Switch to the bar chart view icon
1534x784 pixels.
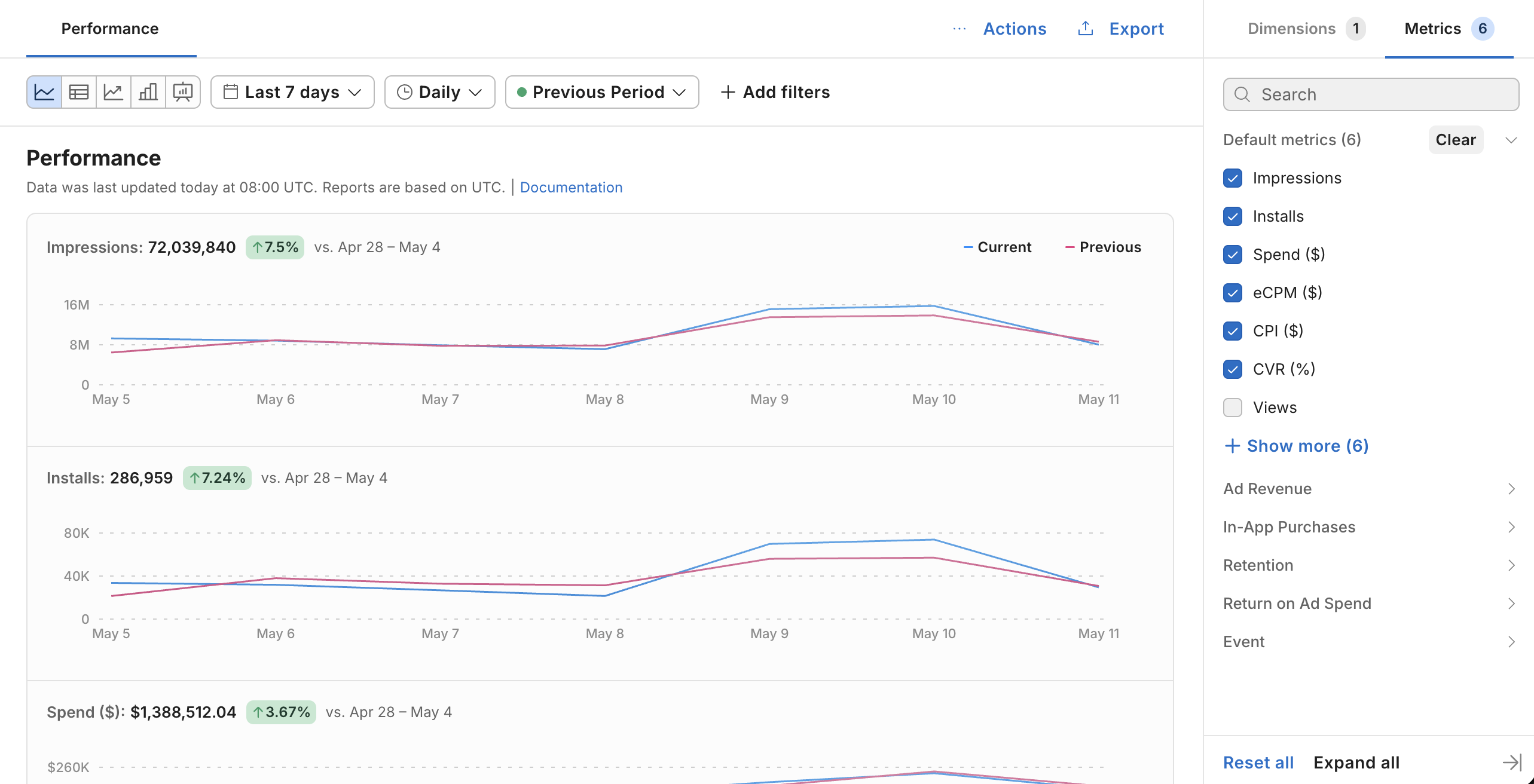148,92
